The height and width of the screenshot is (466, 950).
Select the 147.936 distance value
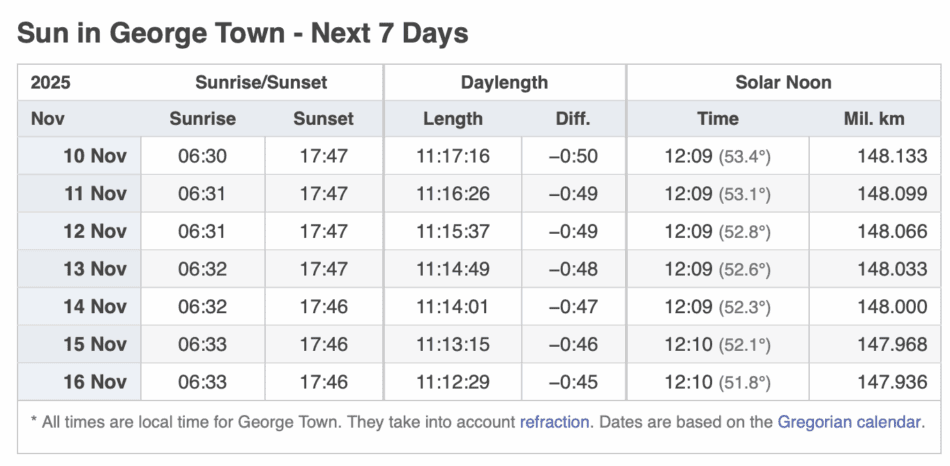pos(892,382)
